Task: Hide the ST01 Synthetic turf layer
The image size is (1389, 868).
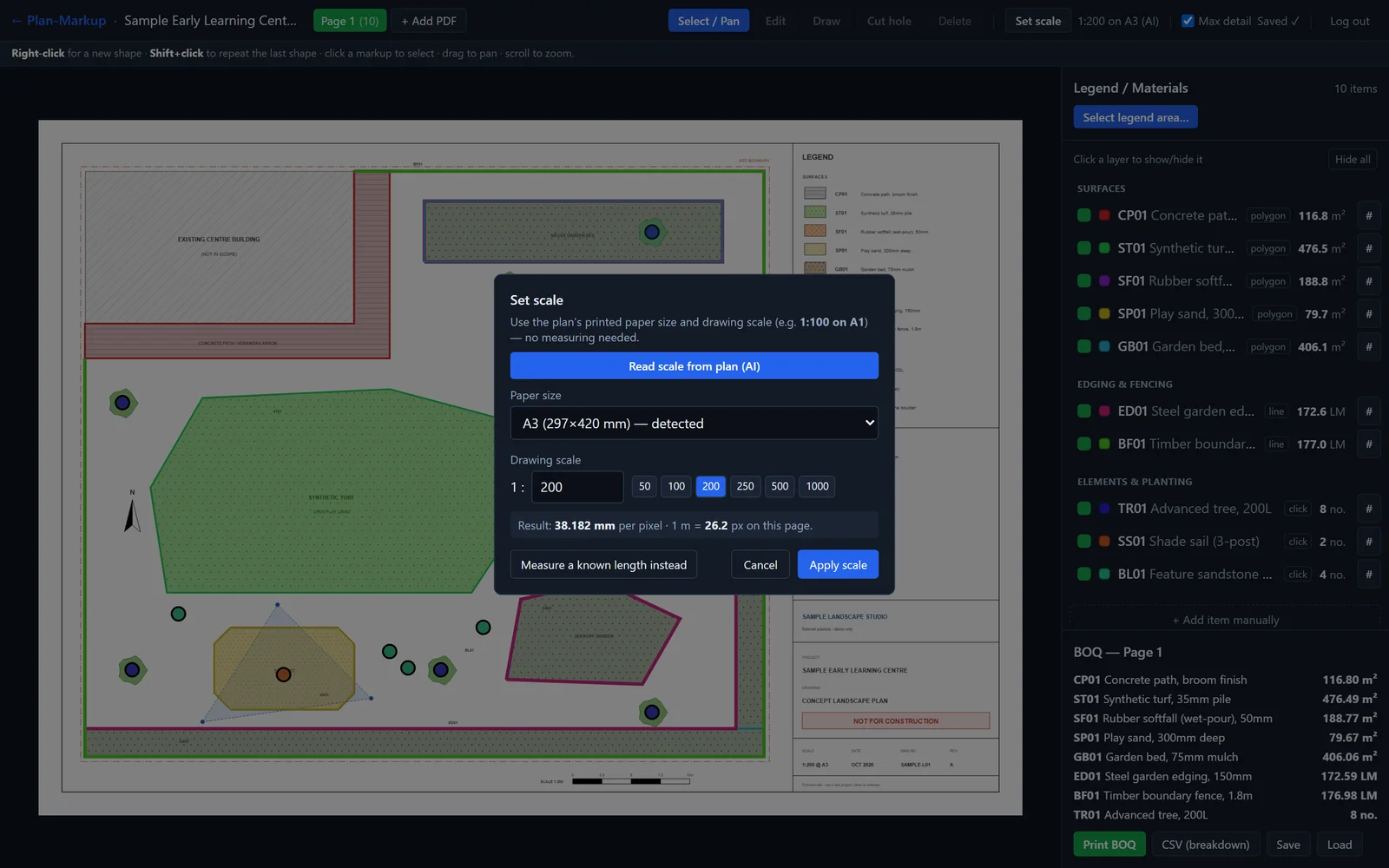Action: point(1084,248)
